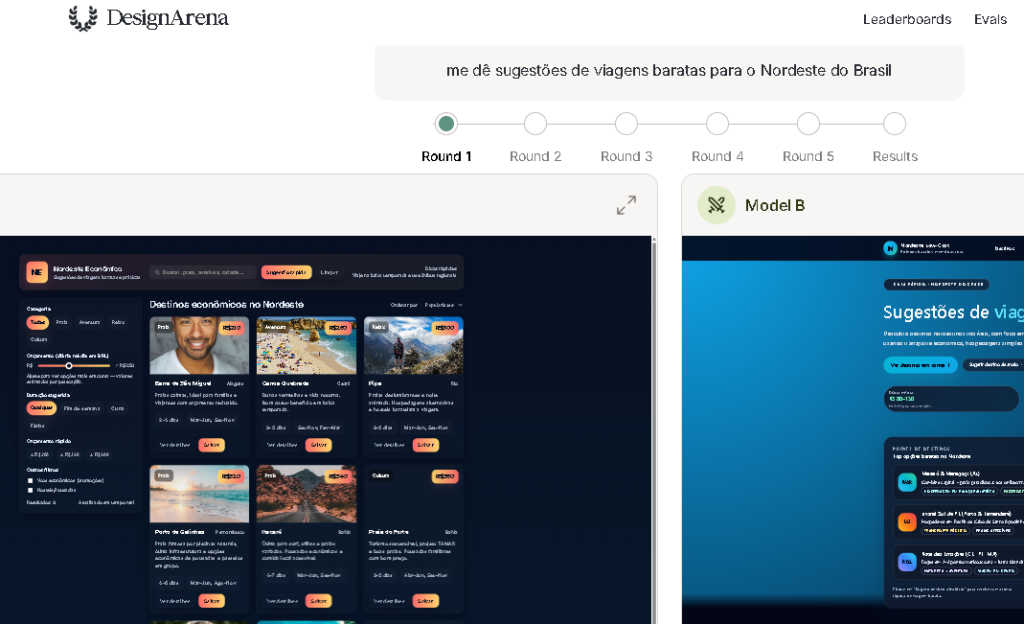Select the Round 1 step indicator
This screenshot has width=1024, height=624.
(446, 124)
